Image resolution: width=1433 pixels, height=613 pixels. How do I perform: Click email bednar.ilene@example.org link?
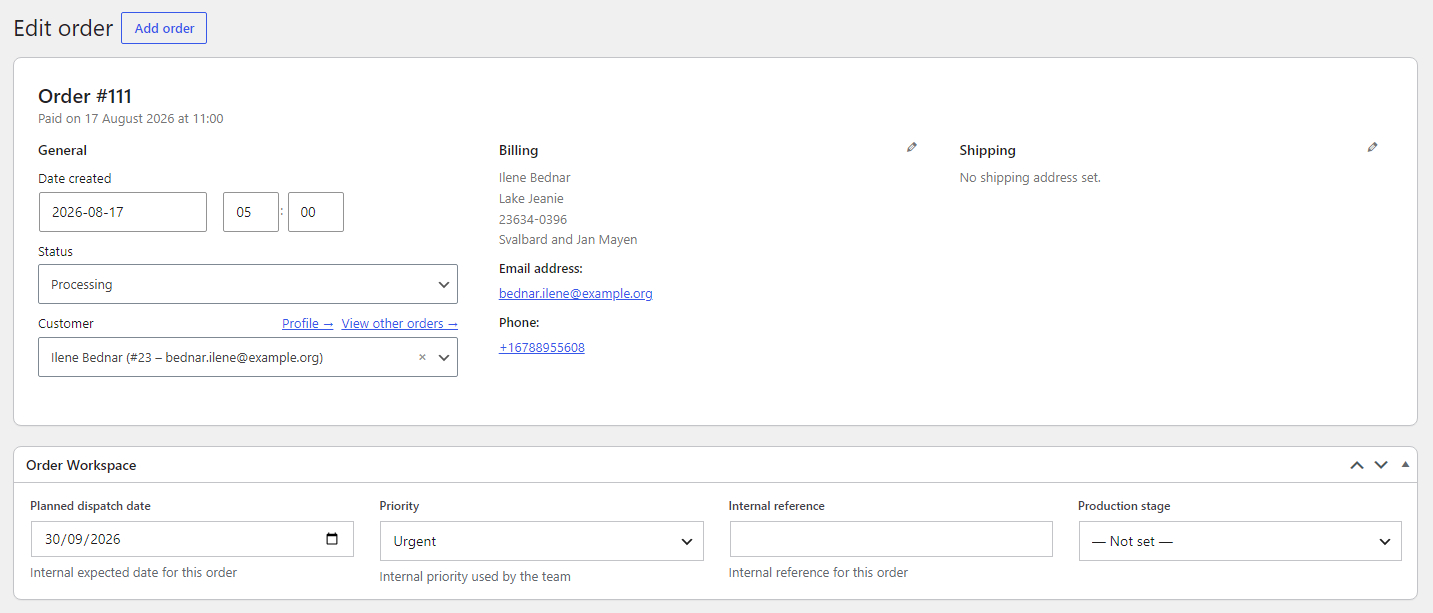point(576,294)
